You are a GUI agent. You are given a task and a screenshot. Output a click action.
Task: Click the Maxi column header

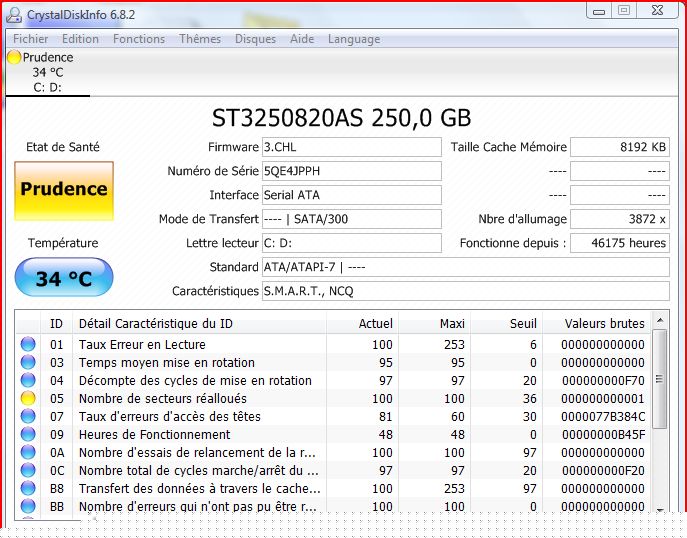pyautogui.click(x=434, y=324)
